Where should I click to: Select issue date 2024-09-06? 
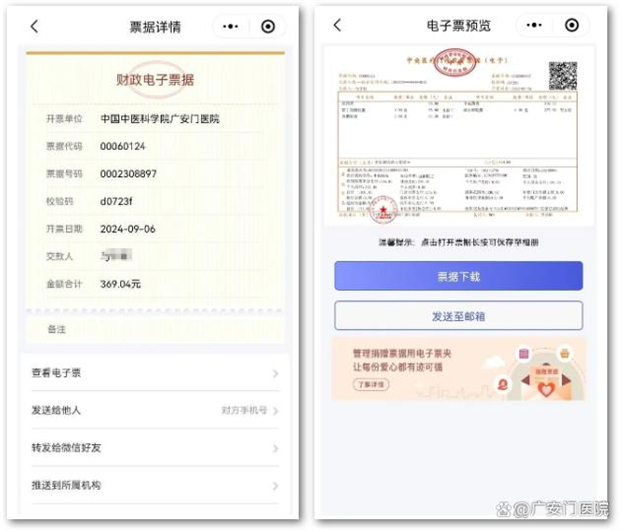point(127,229)
